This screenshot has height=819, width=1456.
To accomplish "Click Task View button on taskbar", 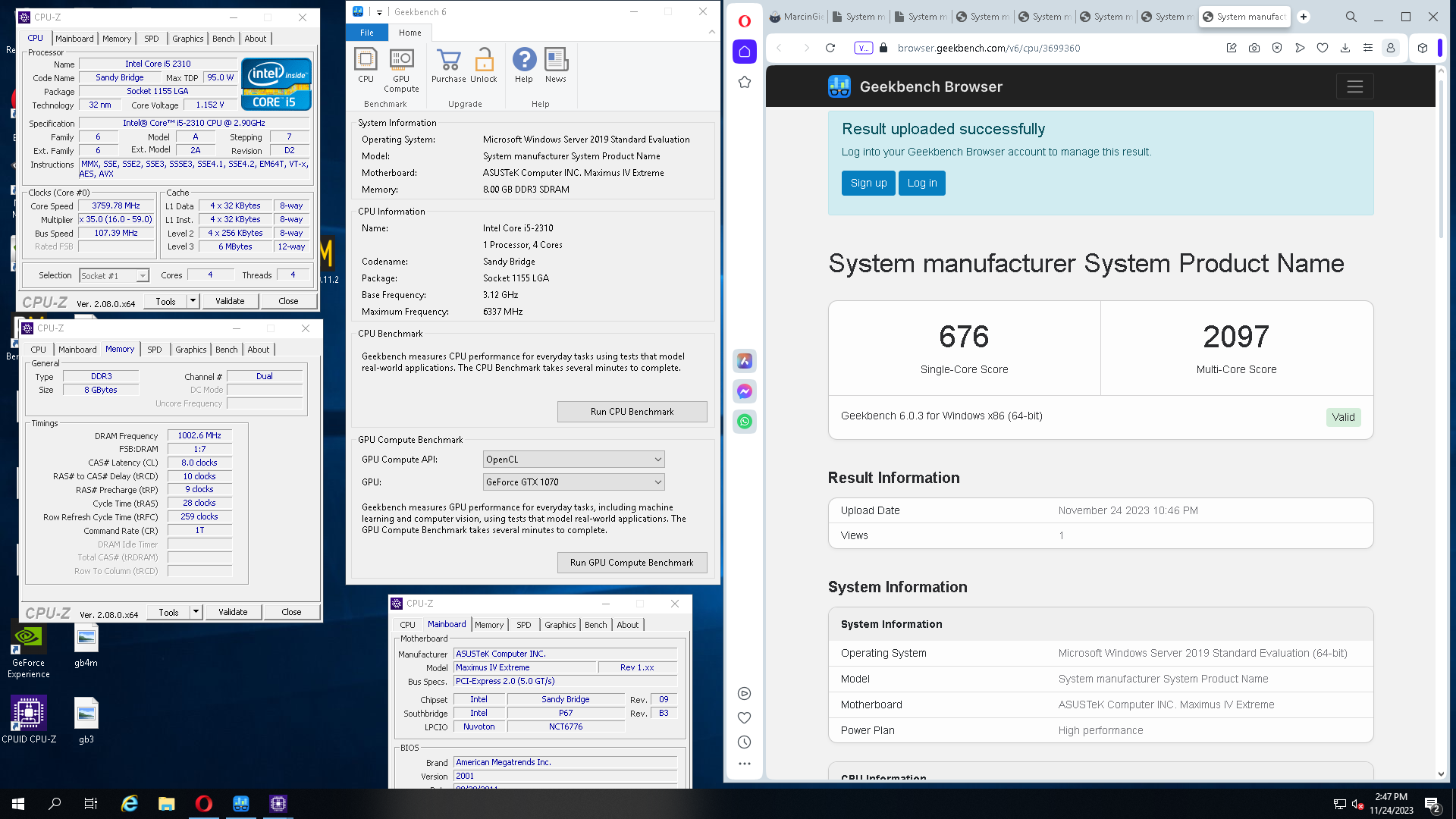I will [x=91, y=804].
